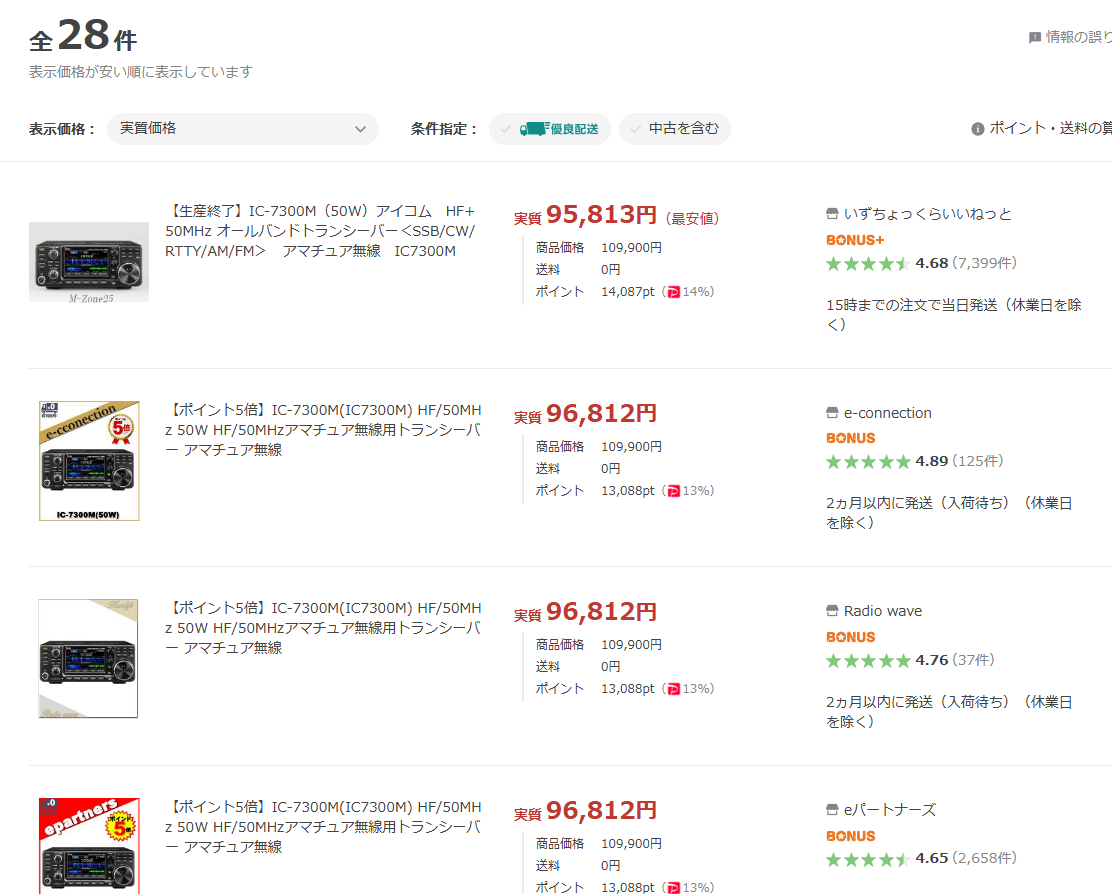Screen dimensions: 1112x894
Task: Toggle the 優良配送 filter
Action: 550,129
